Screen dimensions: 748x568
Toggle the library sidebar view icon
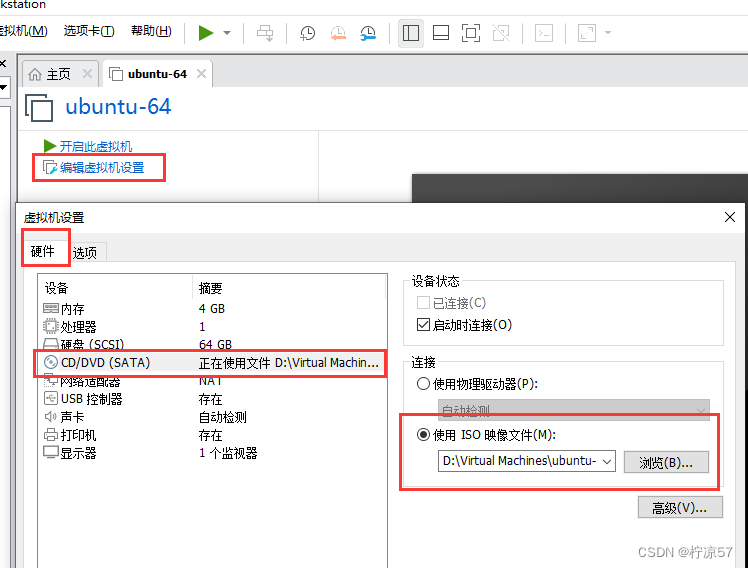(x=411, y=33)
